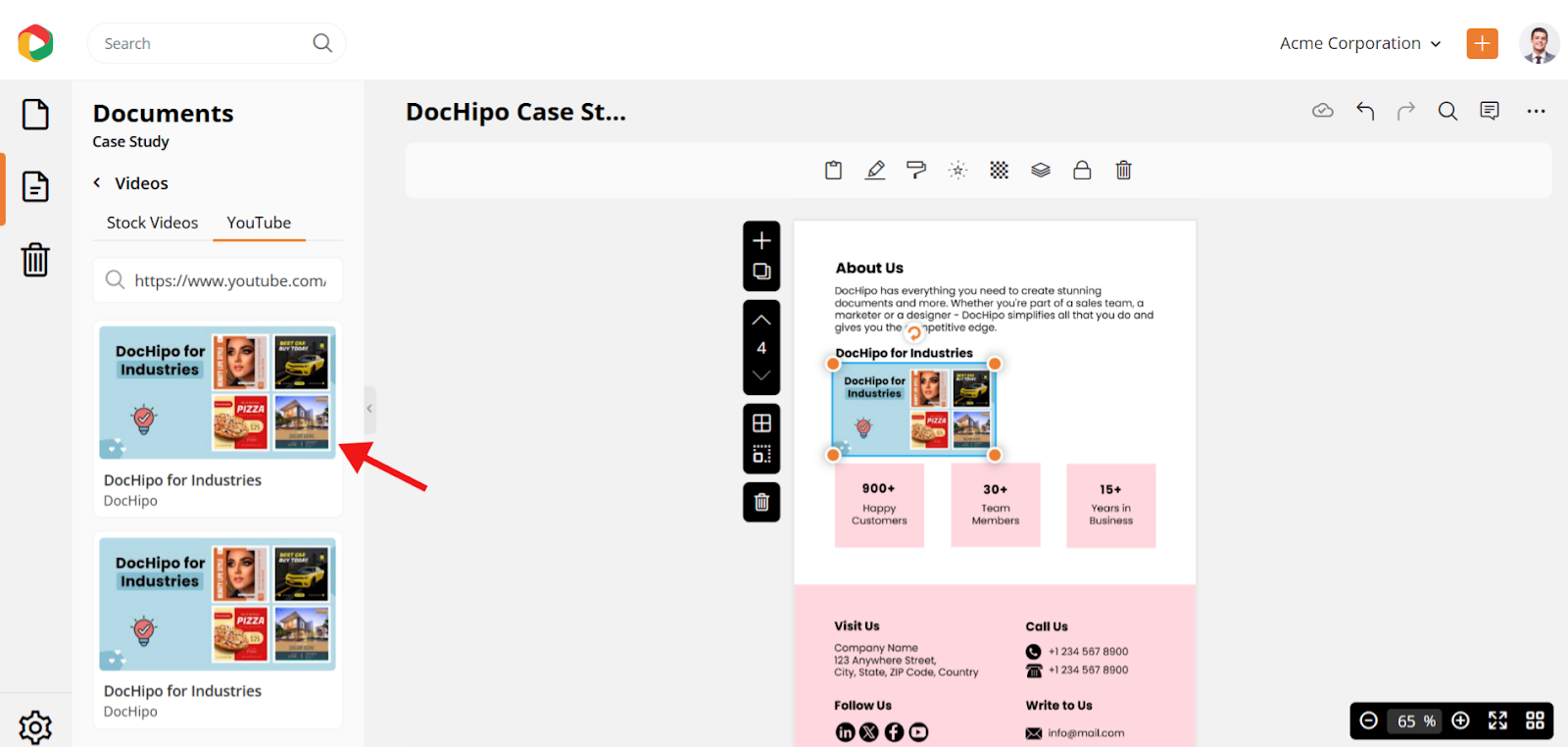The image size is (1568, 747).
Task: Click the 30+ Team Members box
Action: [995, 505]
